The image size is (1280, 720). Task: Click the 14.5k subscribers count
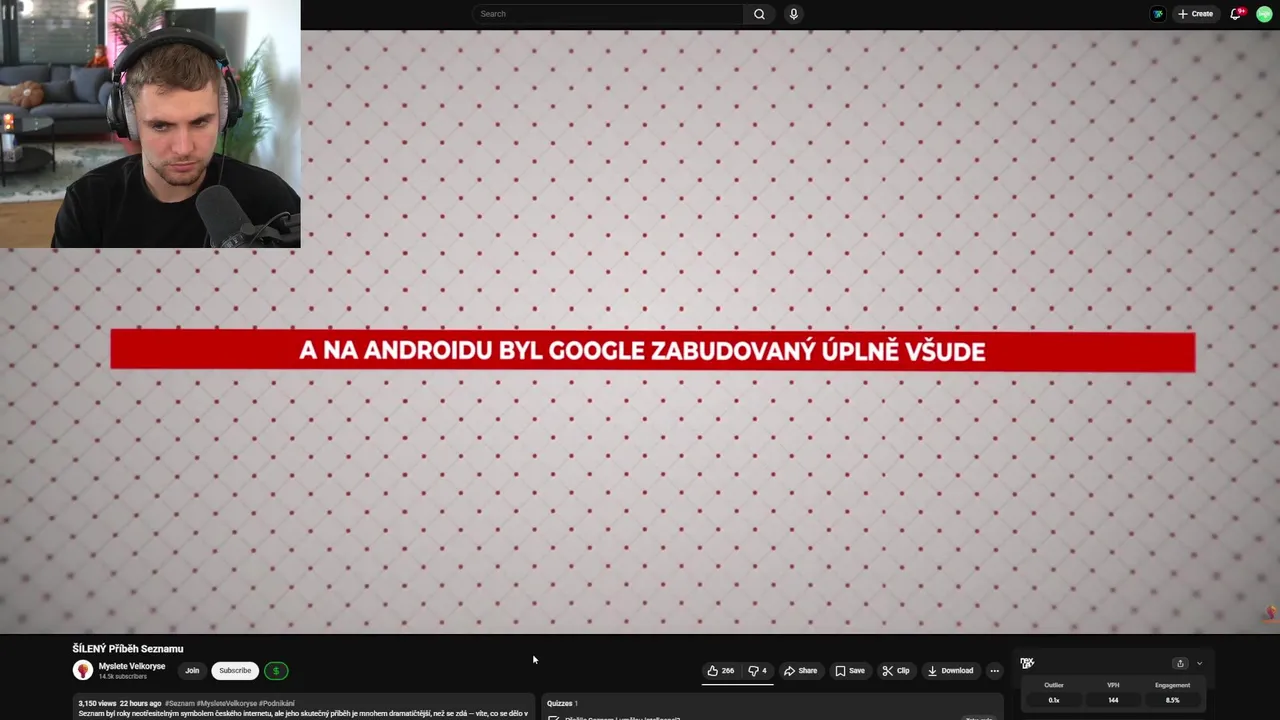pyautogui.click(x=122, y=677)
